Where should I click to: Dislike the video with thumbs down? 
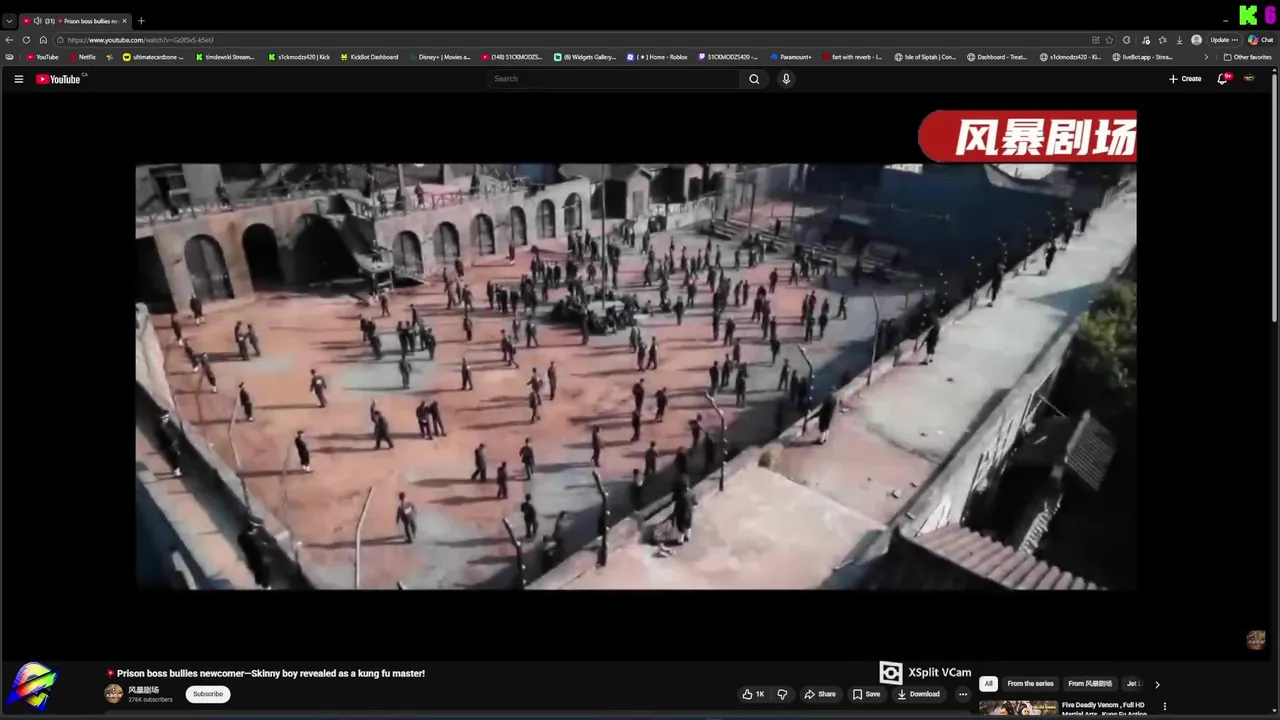pos(782,694)
